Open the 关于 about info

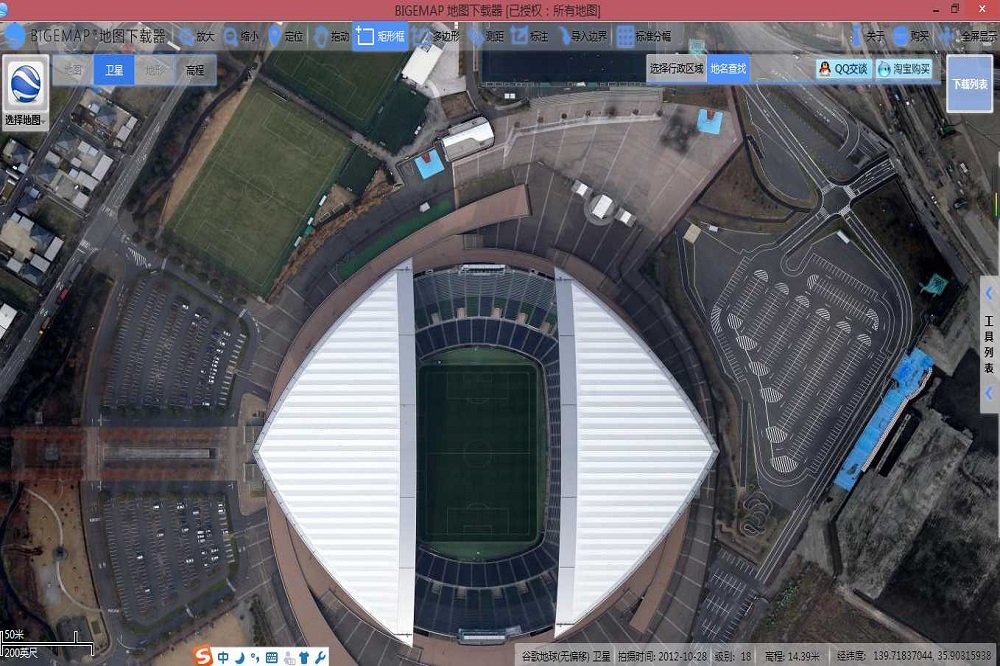click(867, 36)
